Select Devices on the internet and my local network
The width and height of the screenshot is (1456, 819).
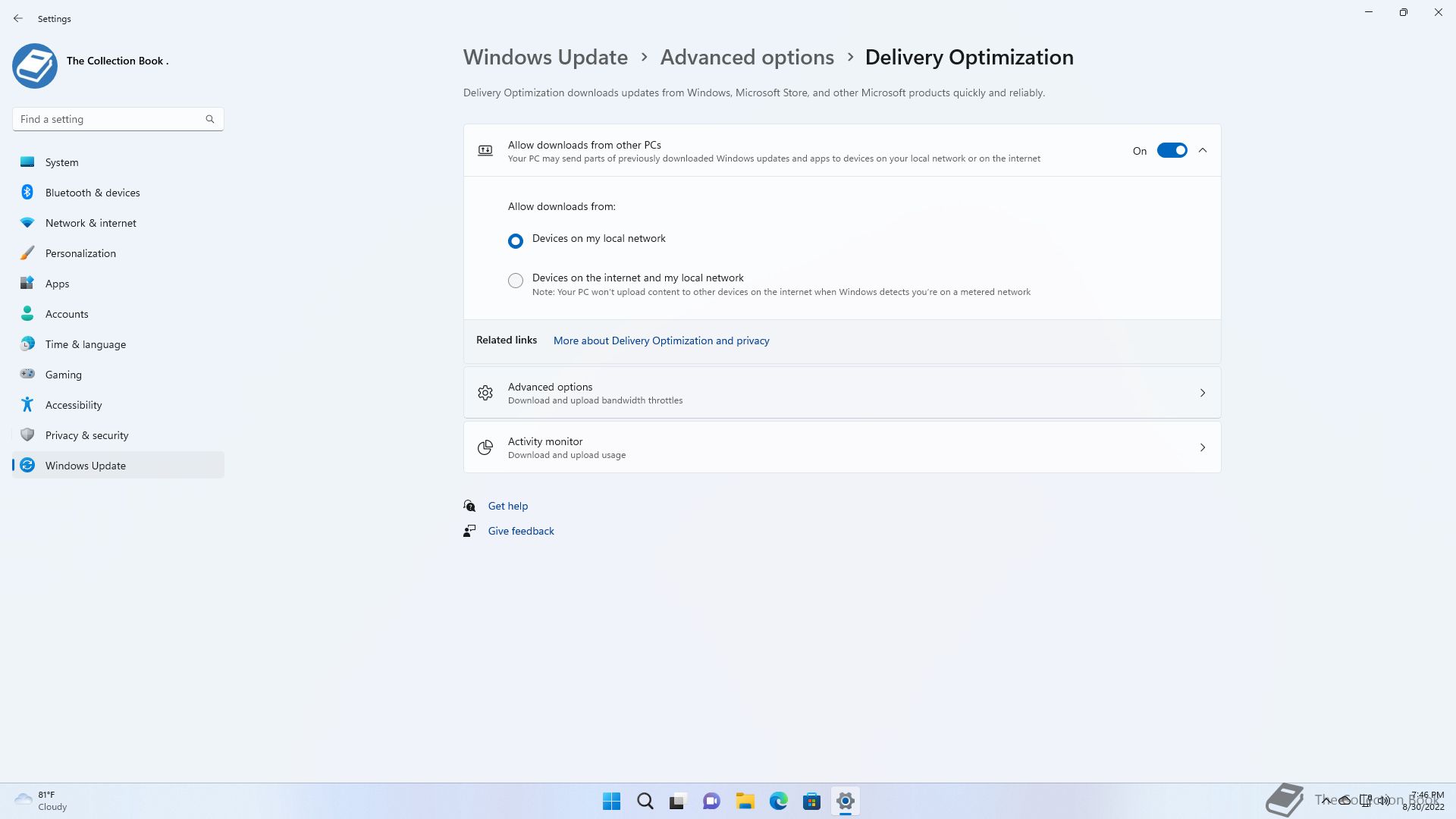click(x=516, y=281)
